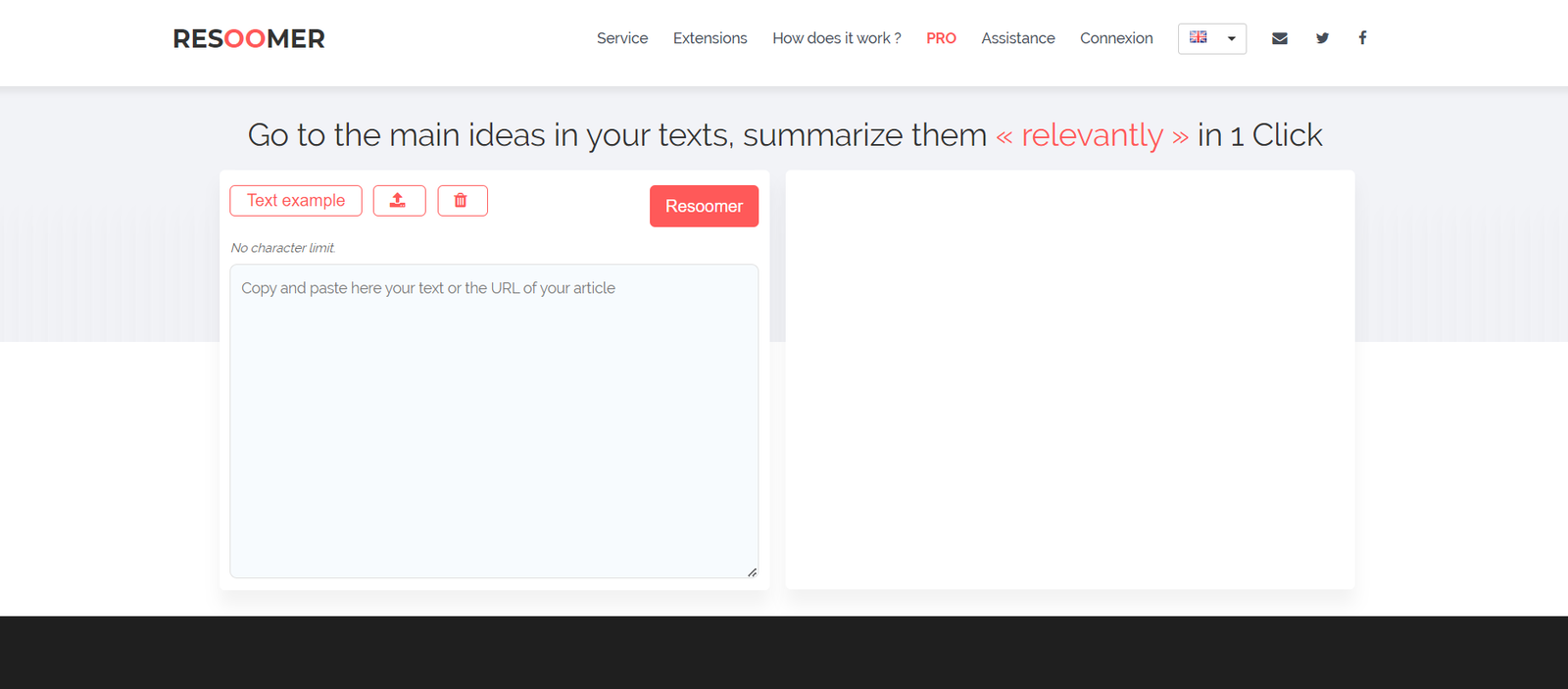Image resolution: width=1568 pixels, height=689 pixels.
Task: Go to How does it work?
Action: [x=836, y=38]
